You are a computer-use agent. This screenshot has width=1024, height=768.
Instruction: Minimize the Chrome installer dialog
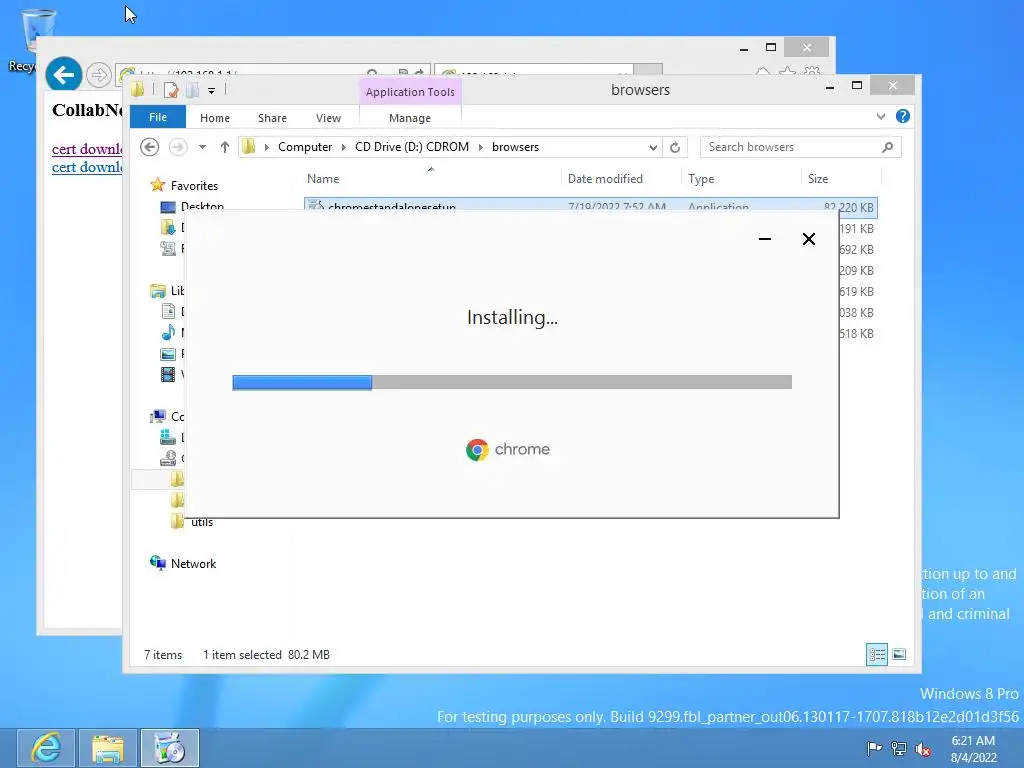coord(765,239)
